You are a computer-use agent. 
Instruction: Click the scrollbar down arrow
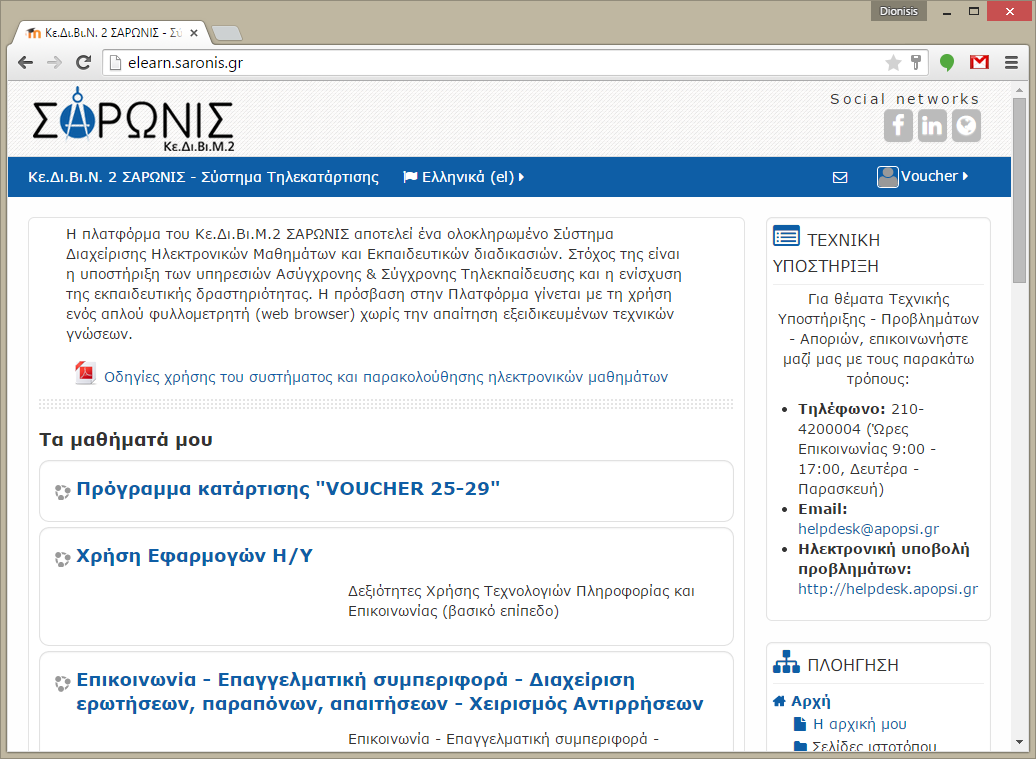click(1019, 742)
